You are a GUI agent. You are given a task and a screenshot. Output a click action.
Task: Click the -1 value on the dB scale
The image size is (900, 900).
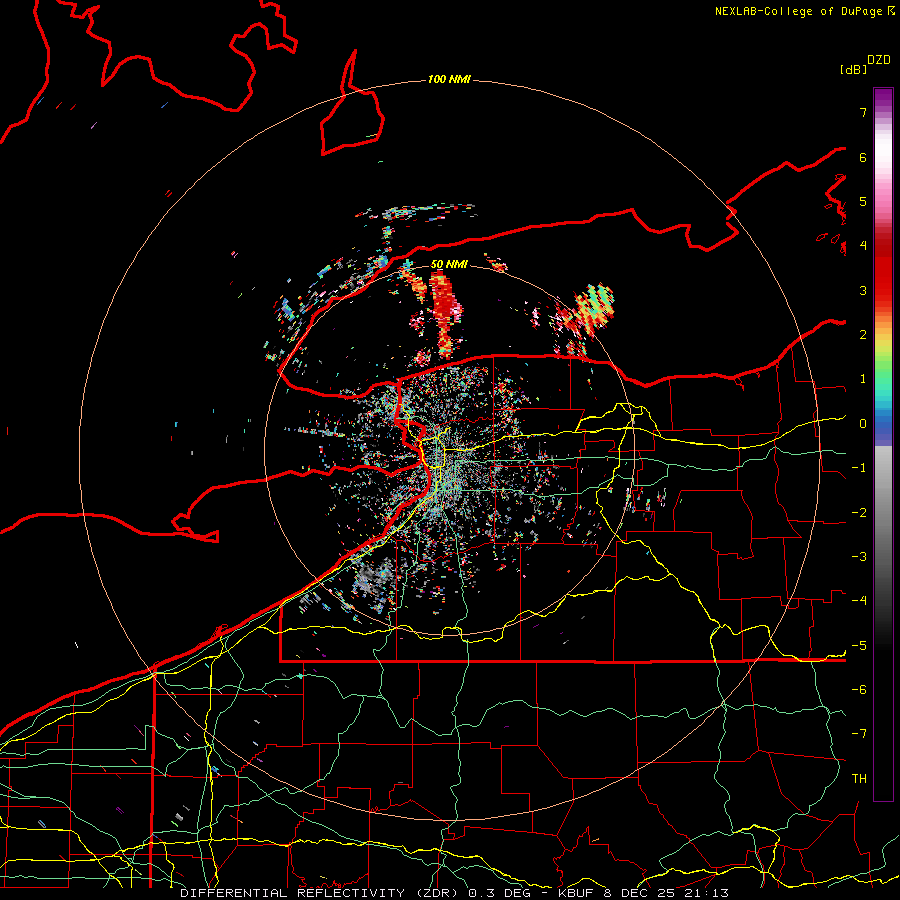859,468
